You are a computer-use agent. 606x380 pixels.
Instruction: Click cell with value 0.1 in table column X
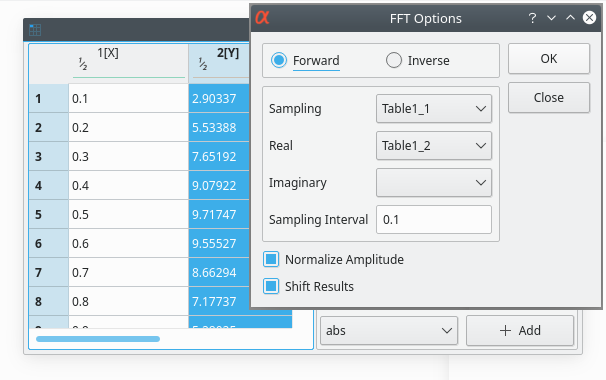[x=128, y=99]
